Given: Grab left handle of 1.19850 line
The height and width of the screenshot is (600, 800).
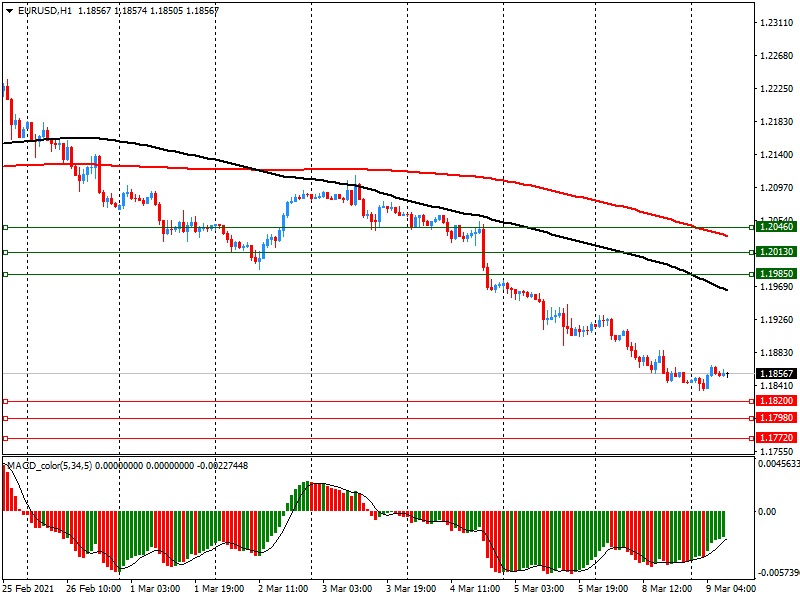Looking at the screenshot, I should click(6, 274).
